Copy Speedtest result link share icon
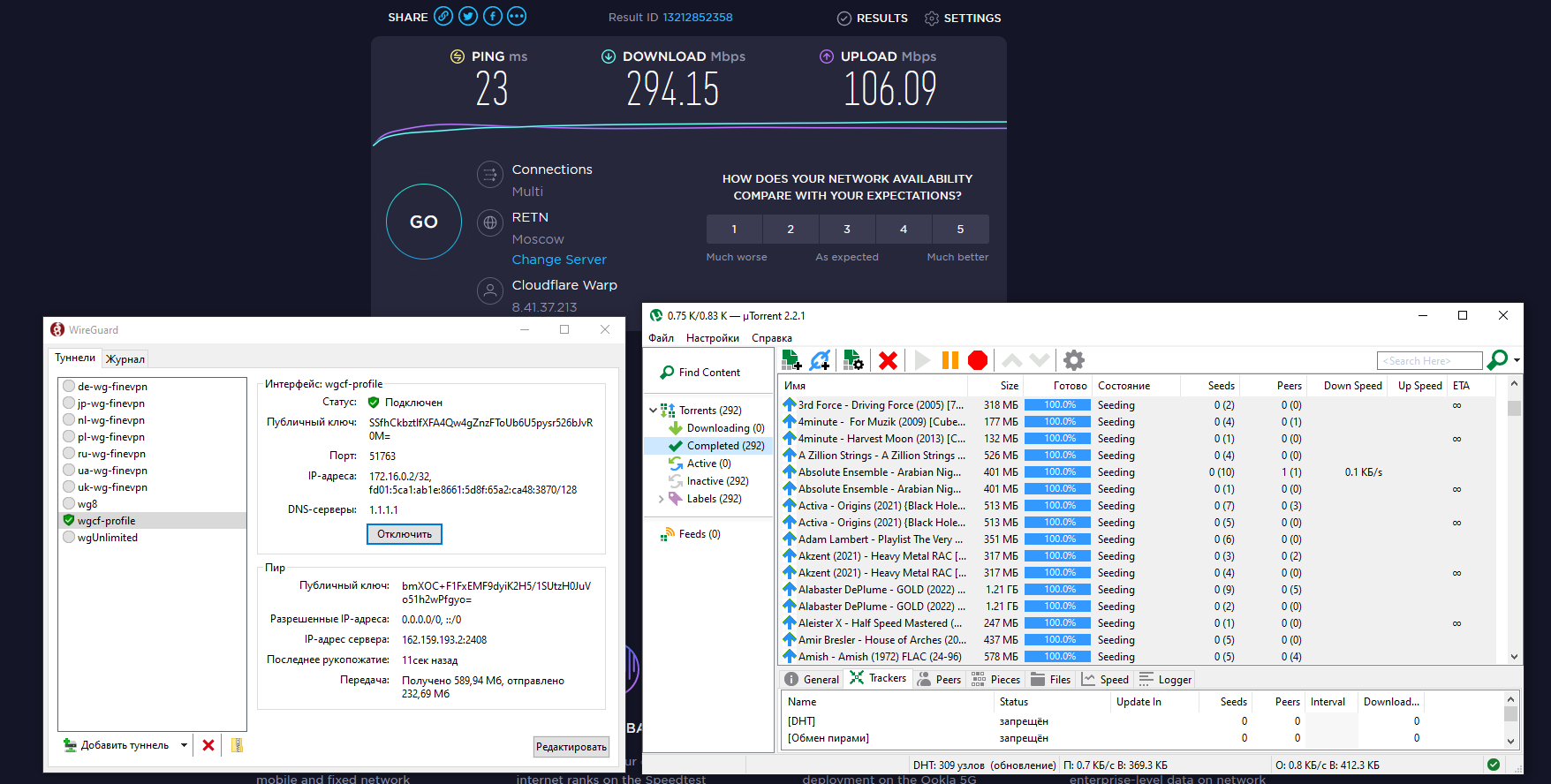Viewport: 1551px width, 784px height. (443, 16)
